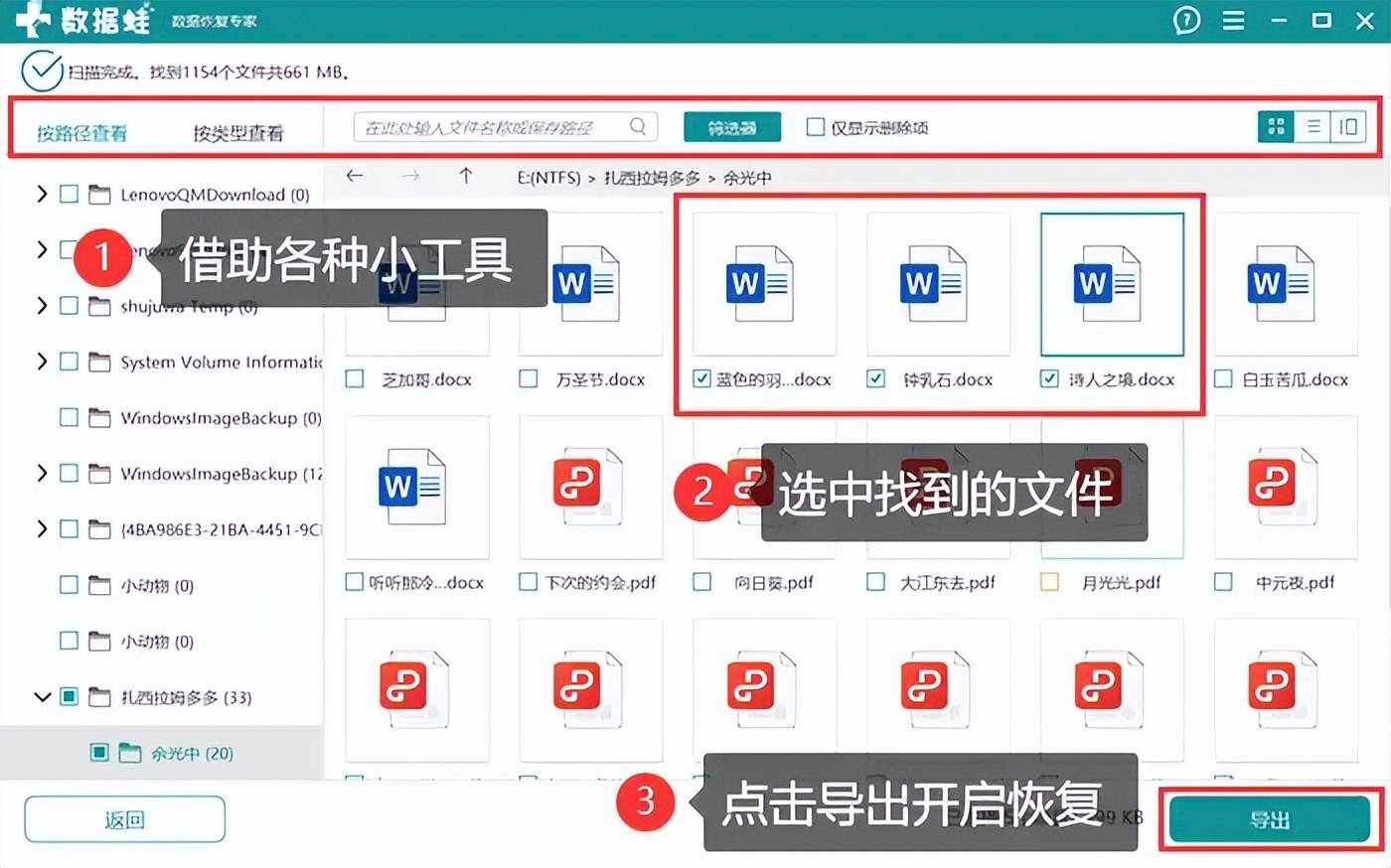Go forward with the right arrow

(410, 176)
